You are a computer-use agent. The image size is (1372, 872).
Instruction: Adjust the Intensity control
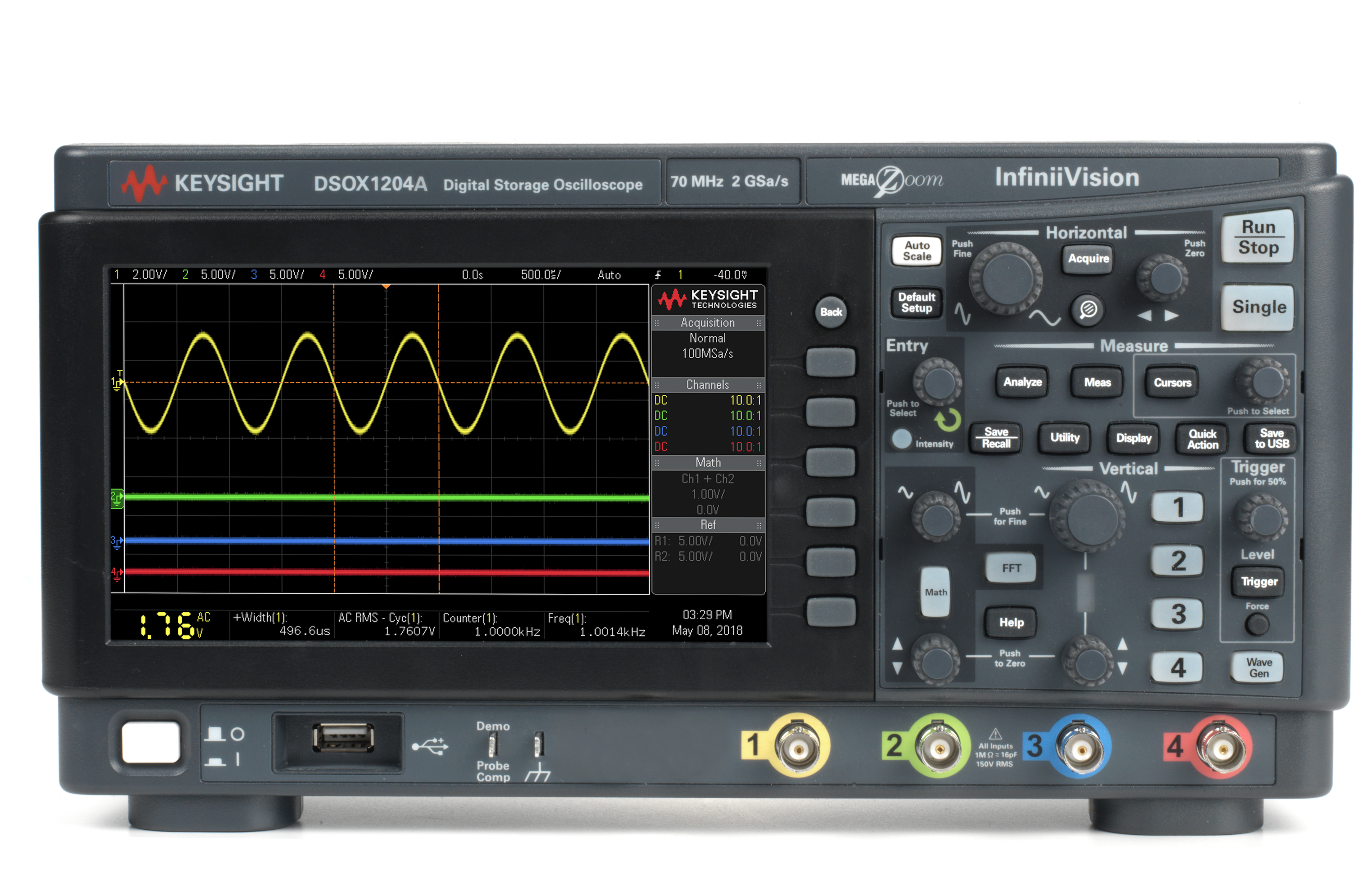point(903,439)
